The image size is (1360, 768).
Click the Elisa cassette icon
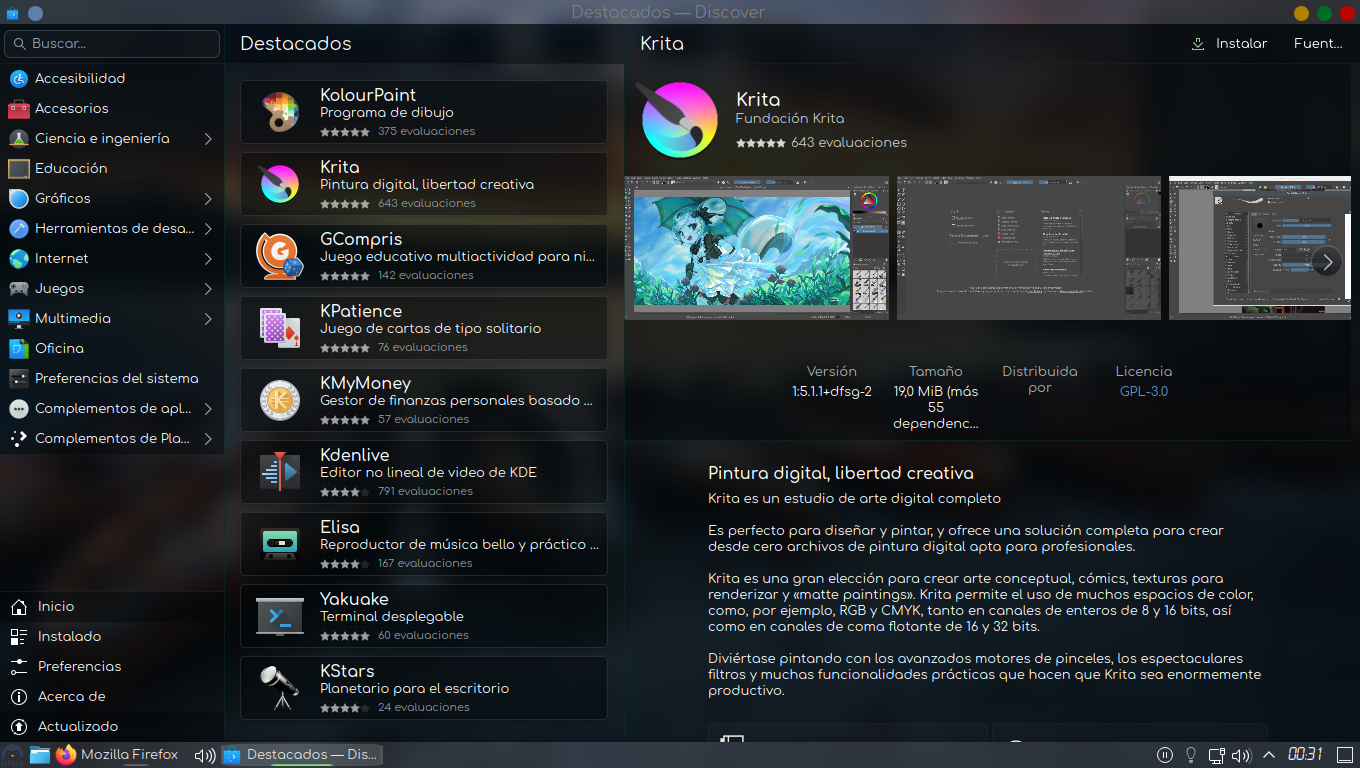click(279, 544)
